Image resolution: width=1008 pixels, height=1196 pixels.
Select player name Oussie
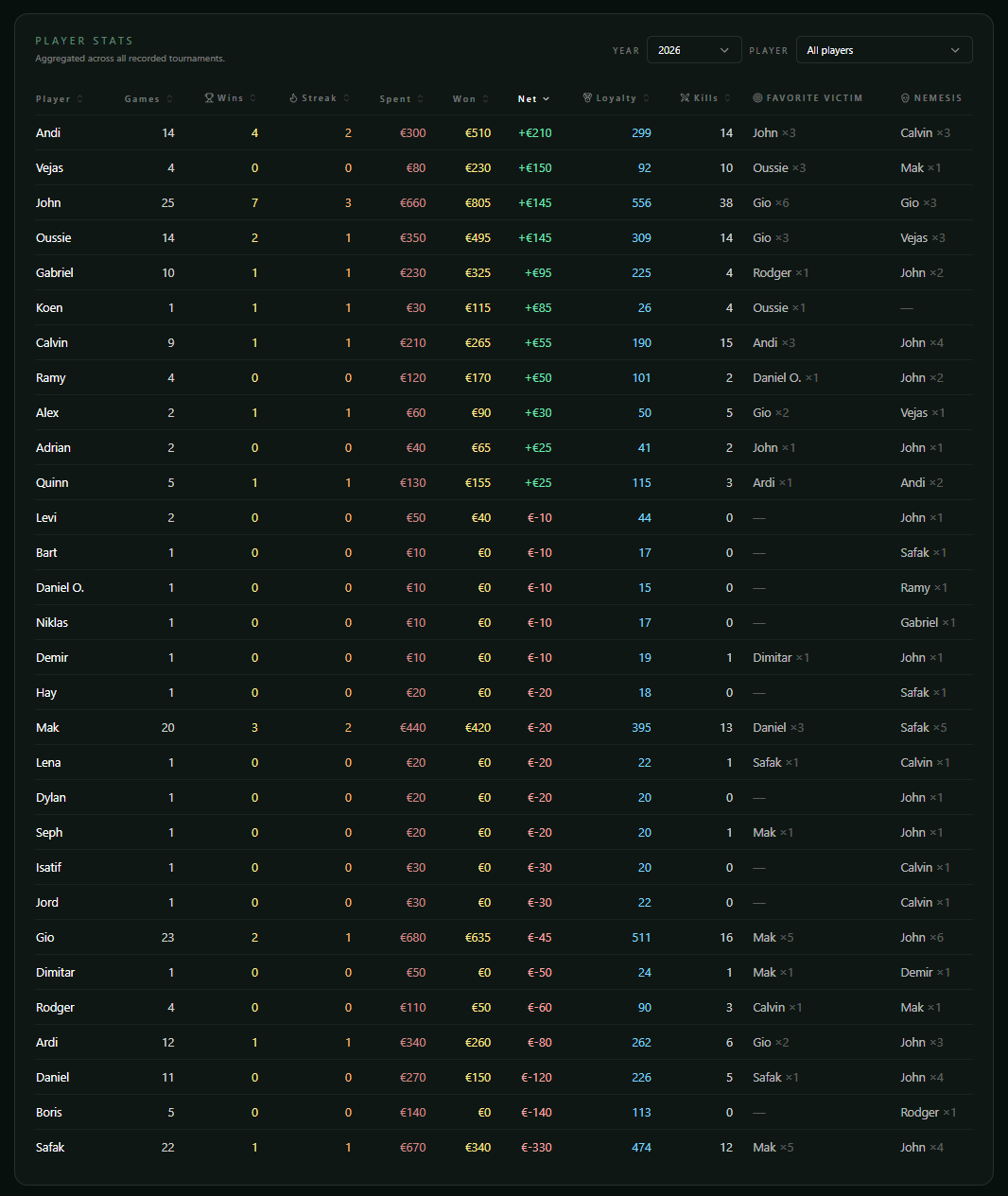click(53, 238)
